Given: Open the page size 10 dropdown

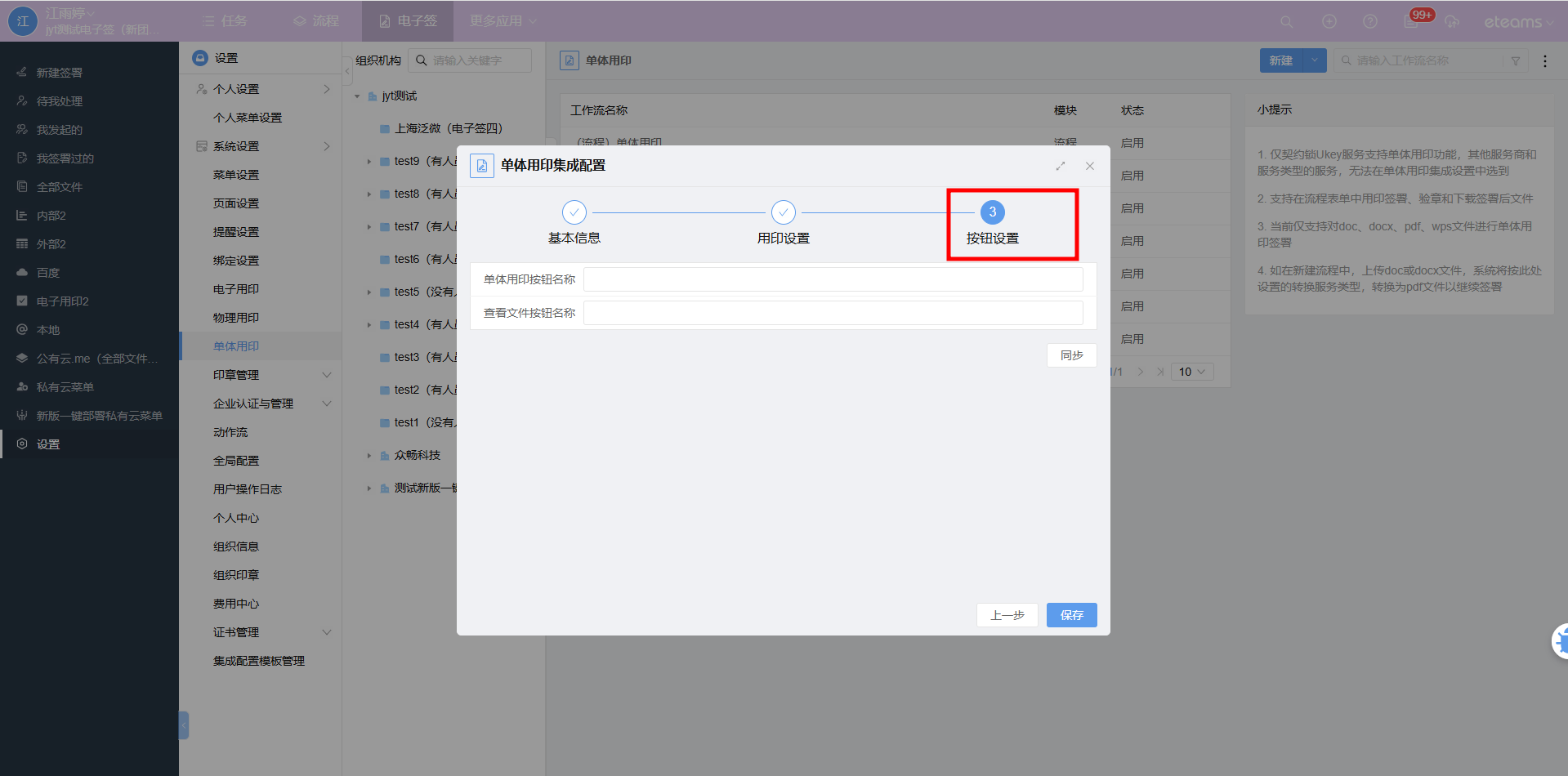Looking at the screenshot, I should pos(1192,372).
